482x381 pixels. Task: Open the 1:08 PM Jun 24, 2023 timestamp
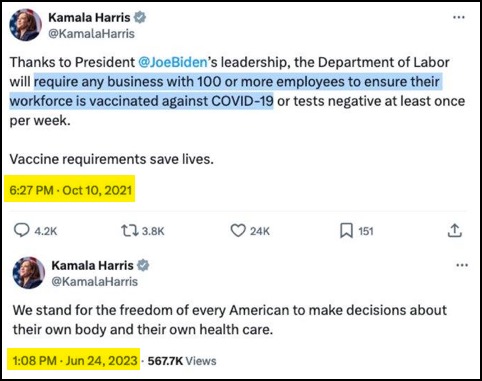point(75,361)
